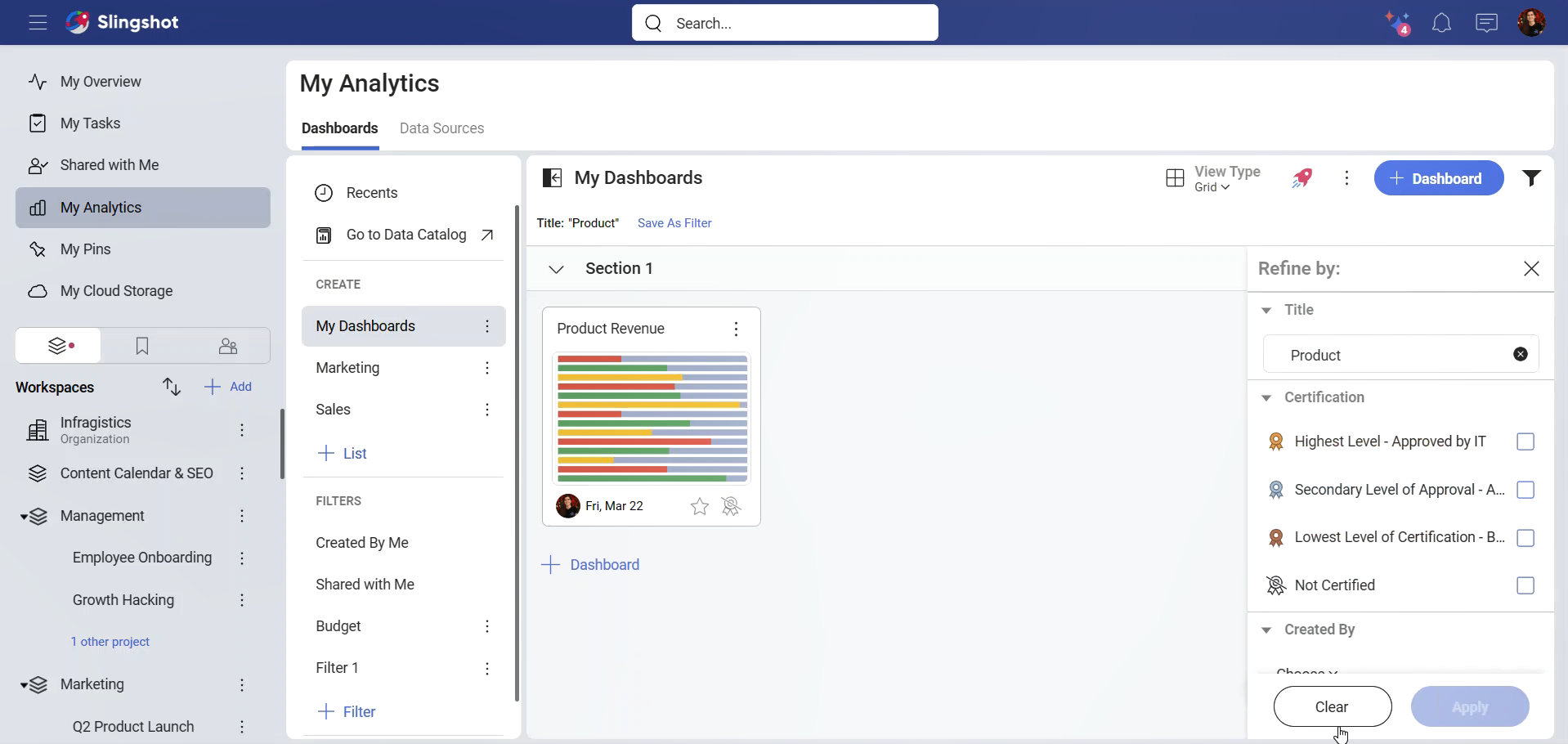Collapse the Marketing workspace tree
The width and height of the screenshot is (1568, 744).
point(25,684)
